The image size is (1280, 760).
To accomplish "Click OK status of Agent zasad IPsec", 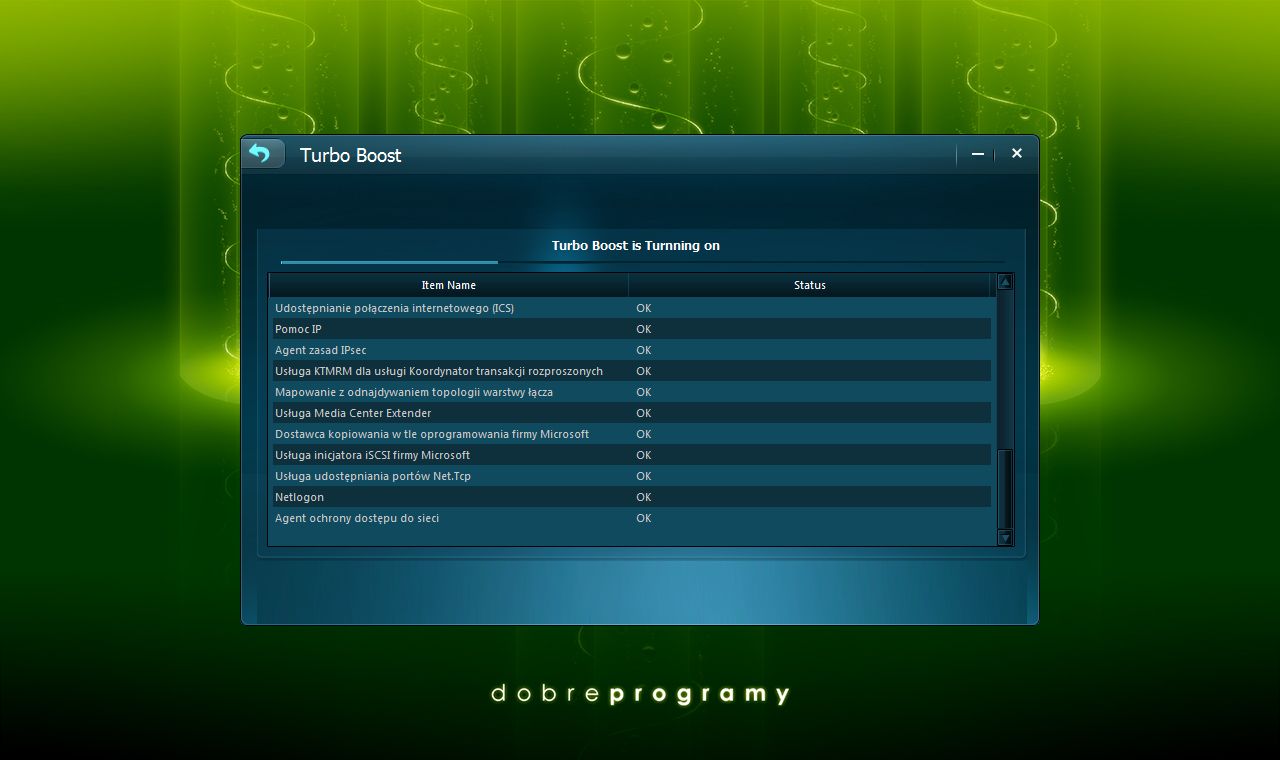I will 643,350.
